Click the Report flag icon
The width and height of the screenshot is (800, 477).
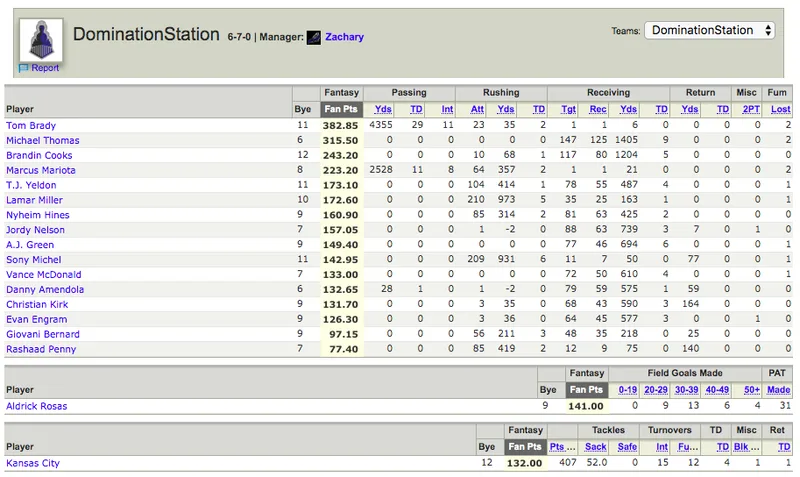coord(23,68)
